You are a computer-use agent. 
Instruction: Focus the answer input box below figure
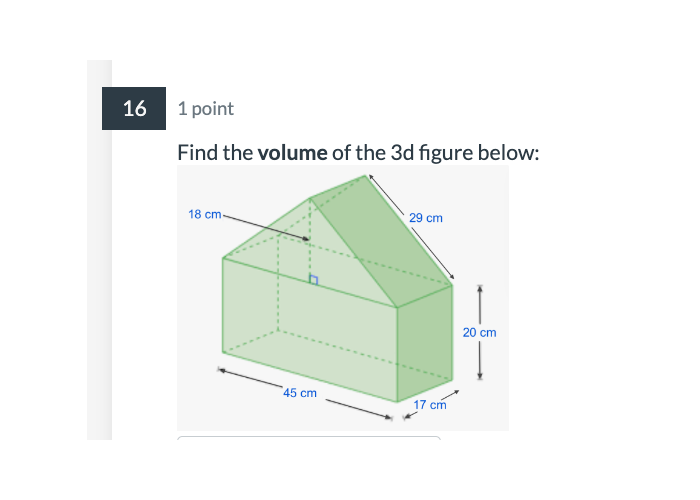click(308, 437)
